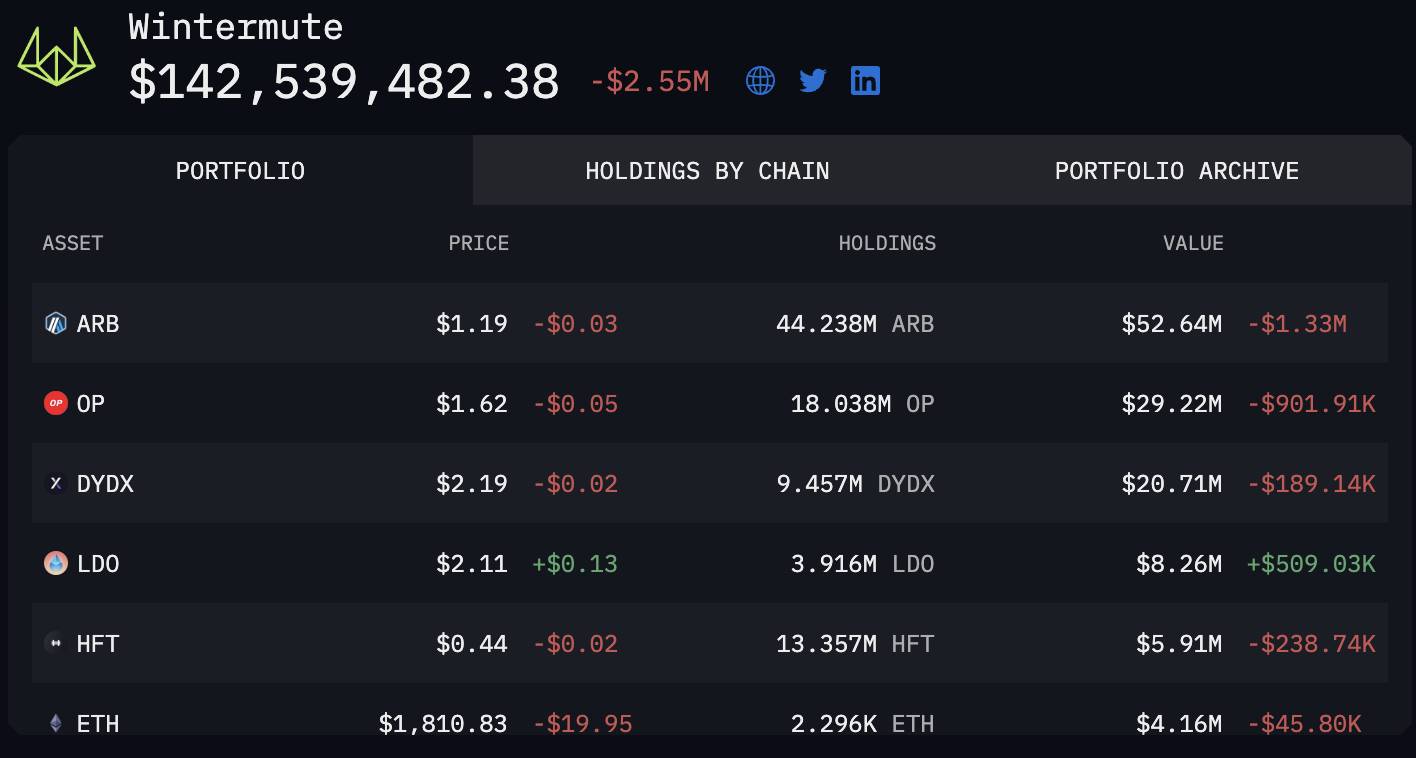Open the Portfolio Archive tab
Screen dimensions: 1416x758
pyautogui.click(x=1177, y=171)
